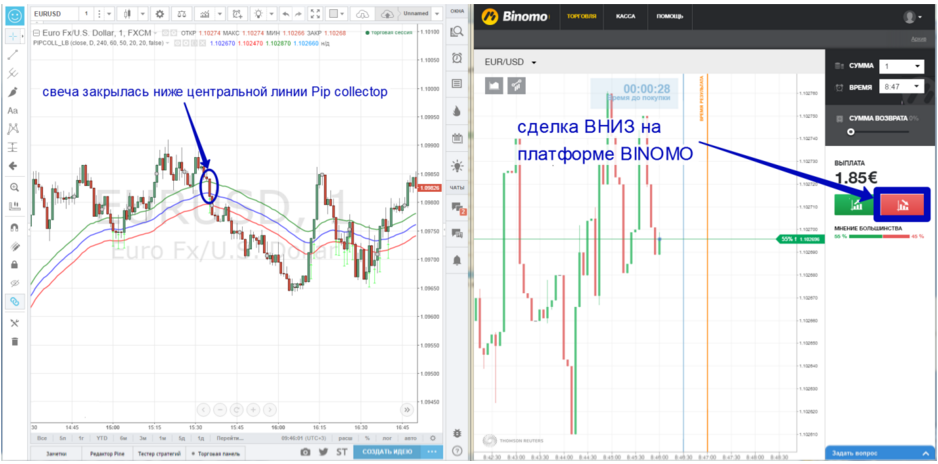
Task: Select the crosshair cursor tool in TradingView
Action: coord(13,35)
